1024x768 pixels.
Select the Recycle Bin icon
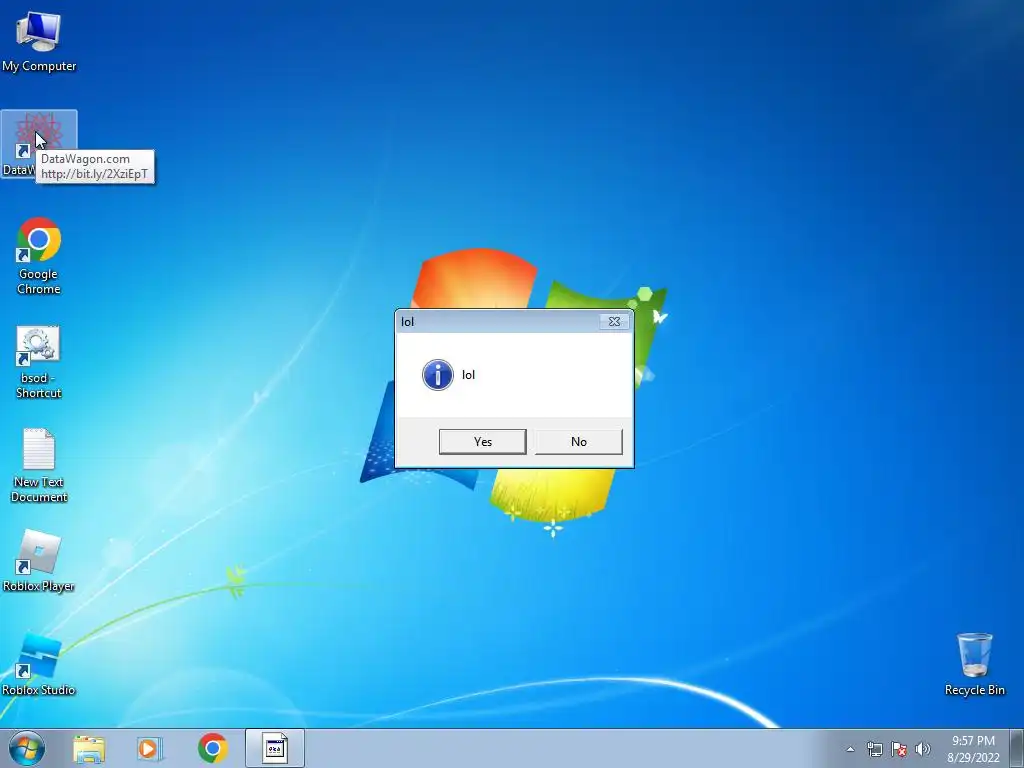pyautogui.click(x=974, y=664)
